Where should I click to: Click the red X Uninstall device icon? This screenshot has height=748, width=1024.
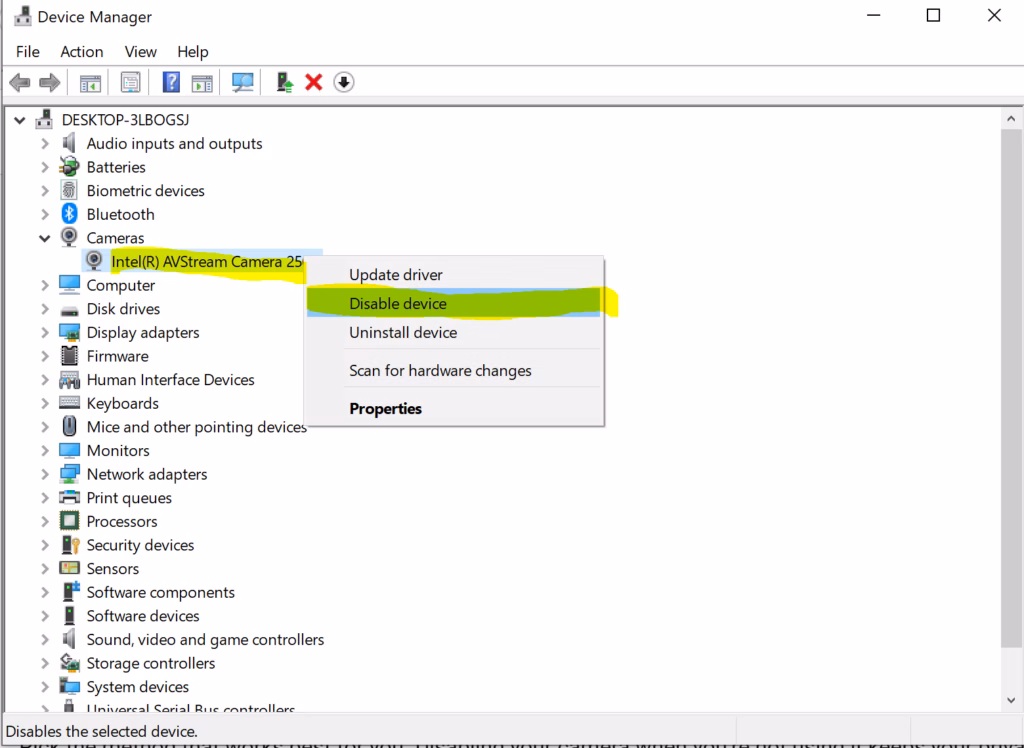(314, 82)
